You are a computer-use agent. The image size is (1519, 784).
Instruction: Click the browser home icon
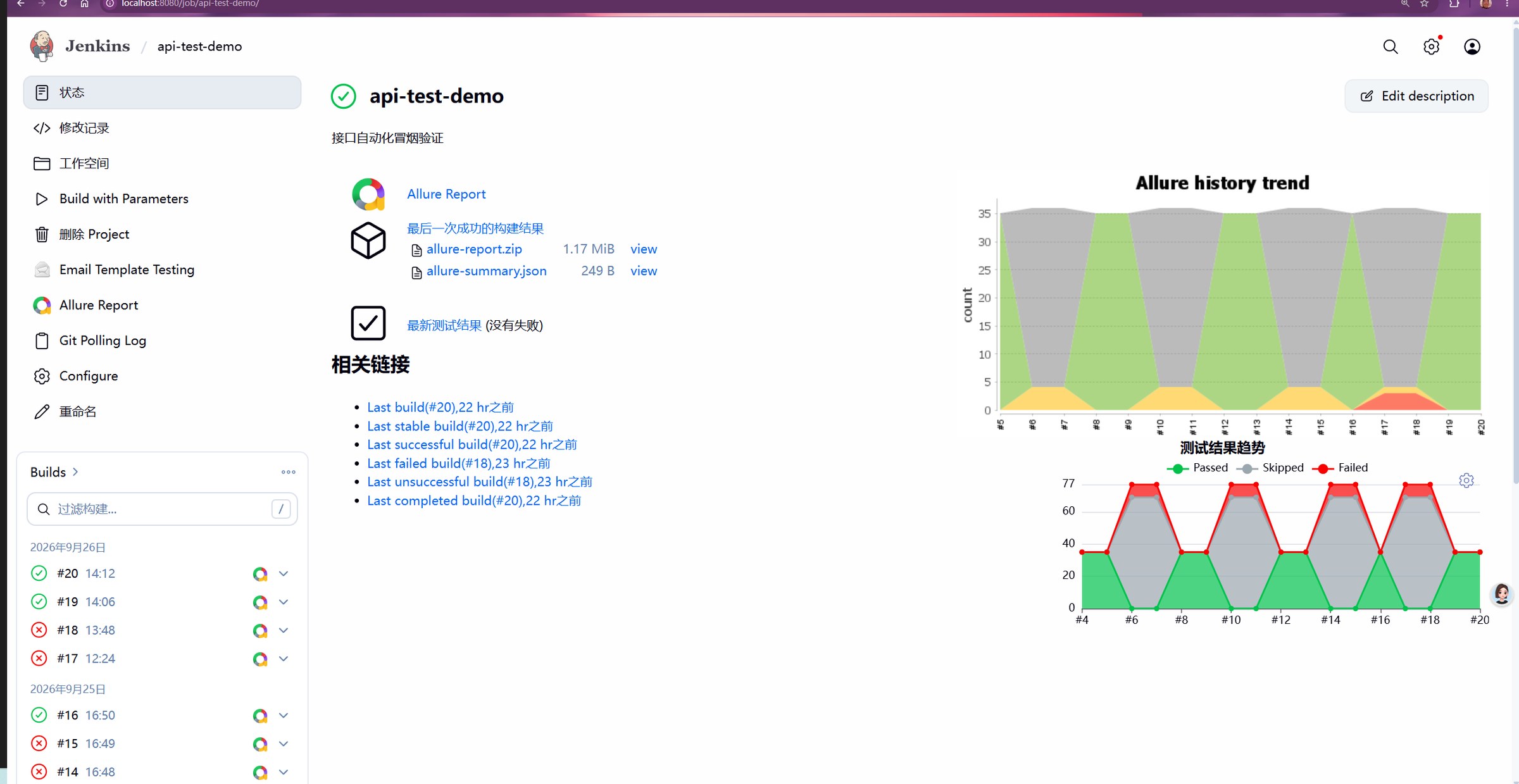(84, 4)
